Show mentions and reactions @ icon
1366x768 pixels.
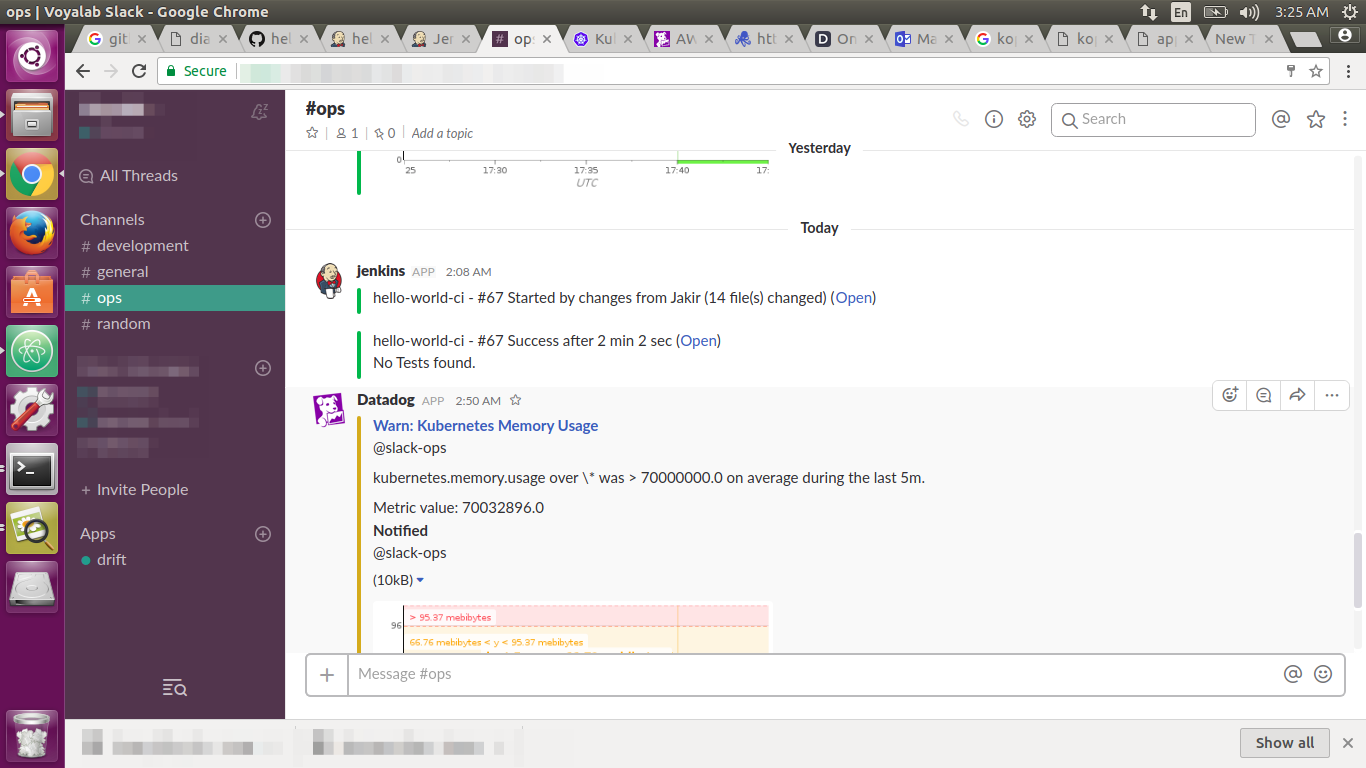(1280, 119)
